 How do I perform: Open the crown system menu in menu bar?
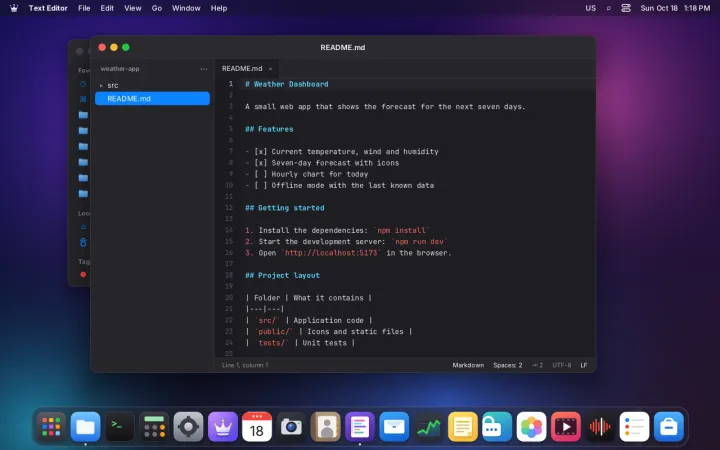[14, 8]
